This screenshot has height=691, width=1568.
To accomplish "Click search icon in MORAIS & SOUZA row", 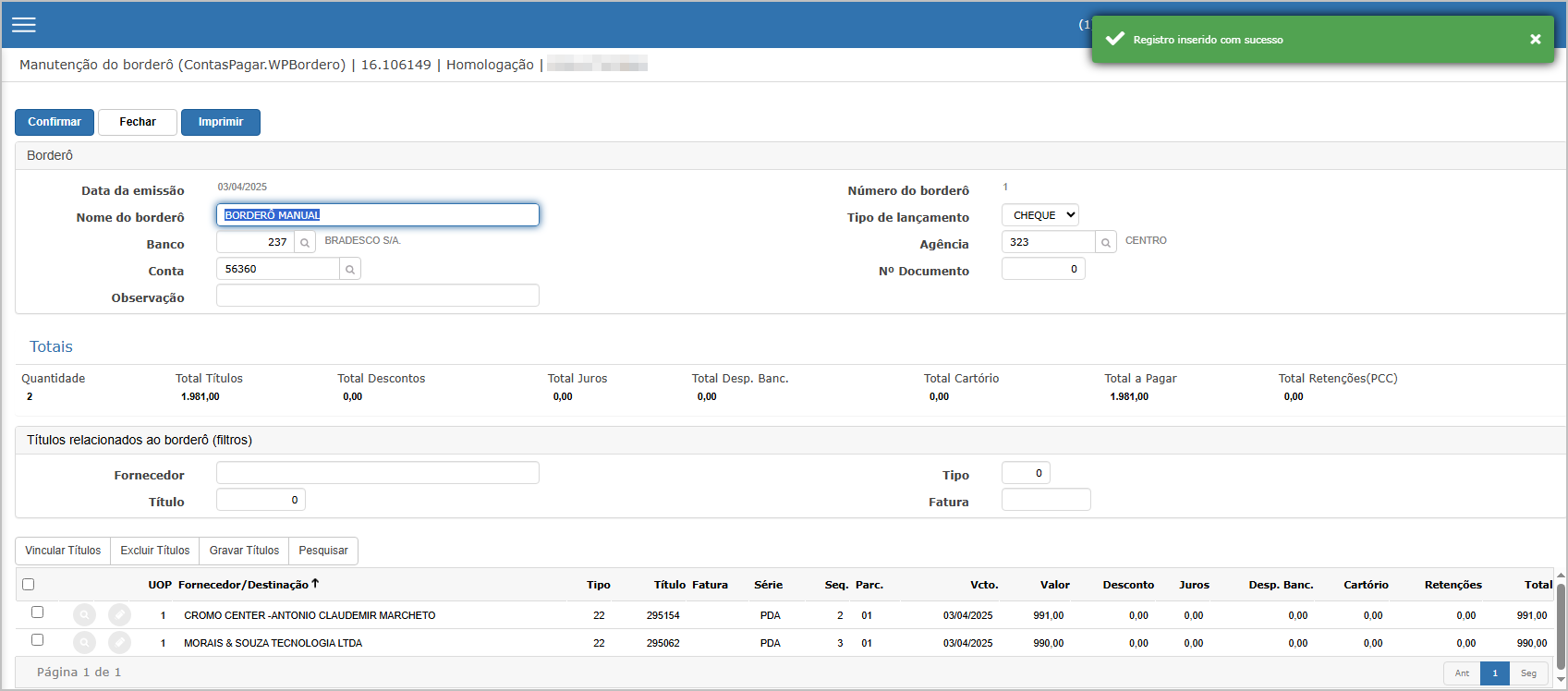I will tap(84, 643).
